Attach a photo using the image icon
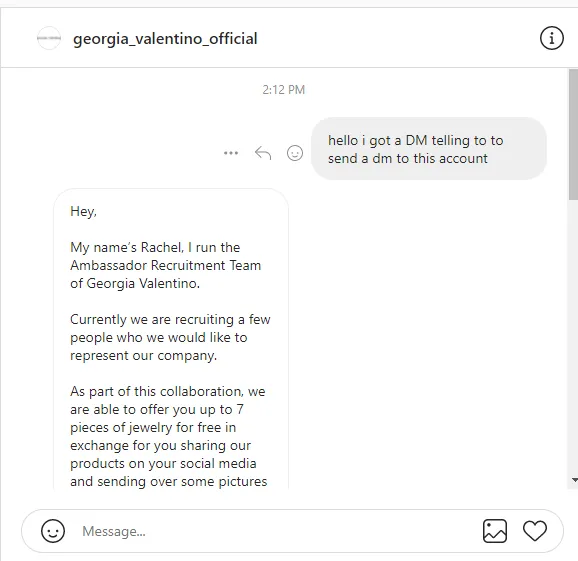 [495, 531]
